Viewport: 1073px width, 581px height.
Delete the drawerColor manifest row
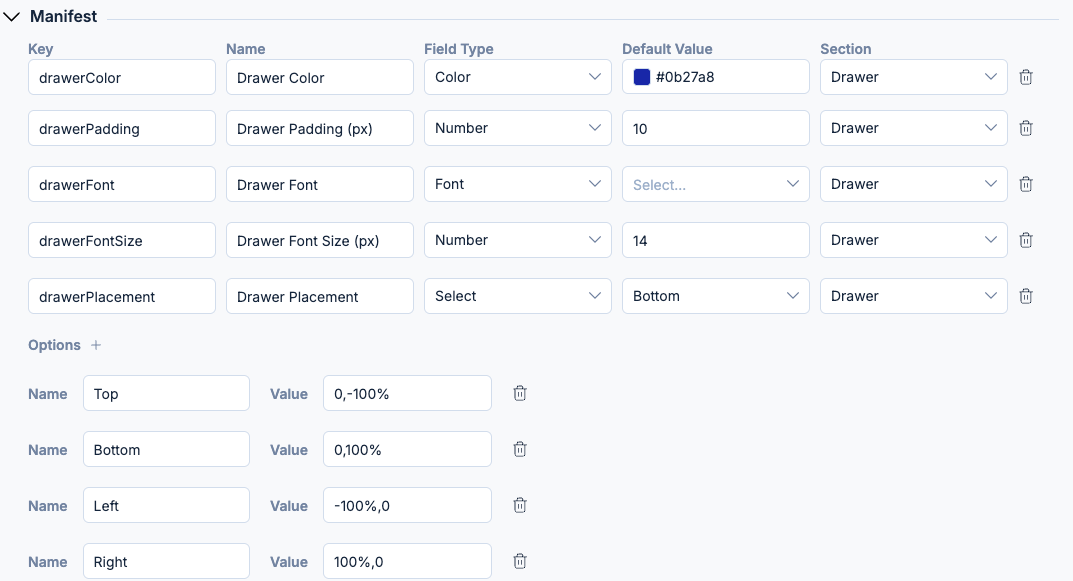click(x=1026, y=77)
